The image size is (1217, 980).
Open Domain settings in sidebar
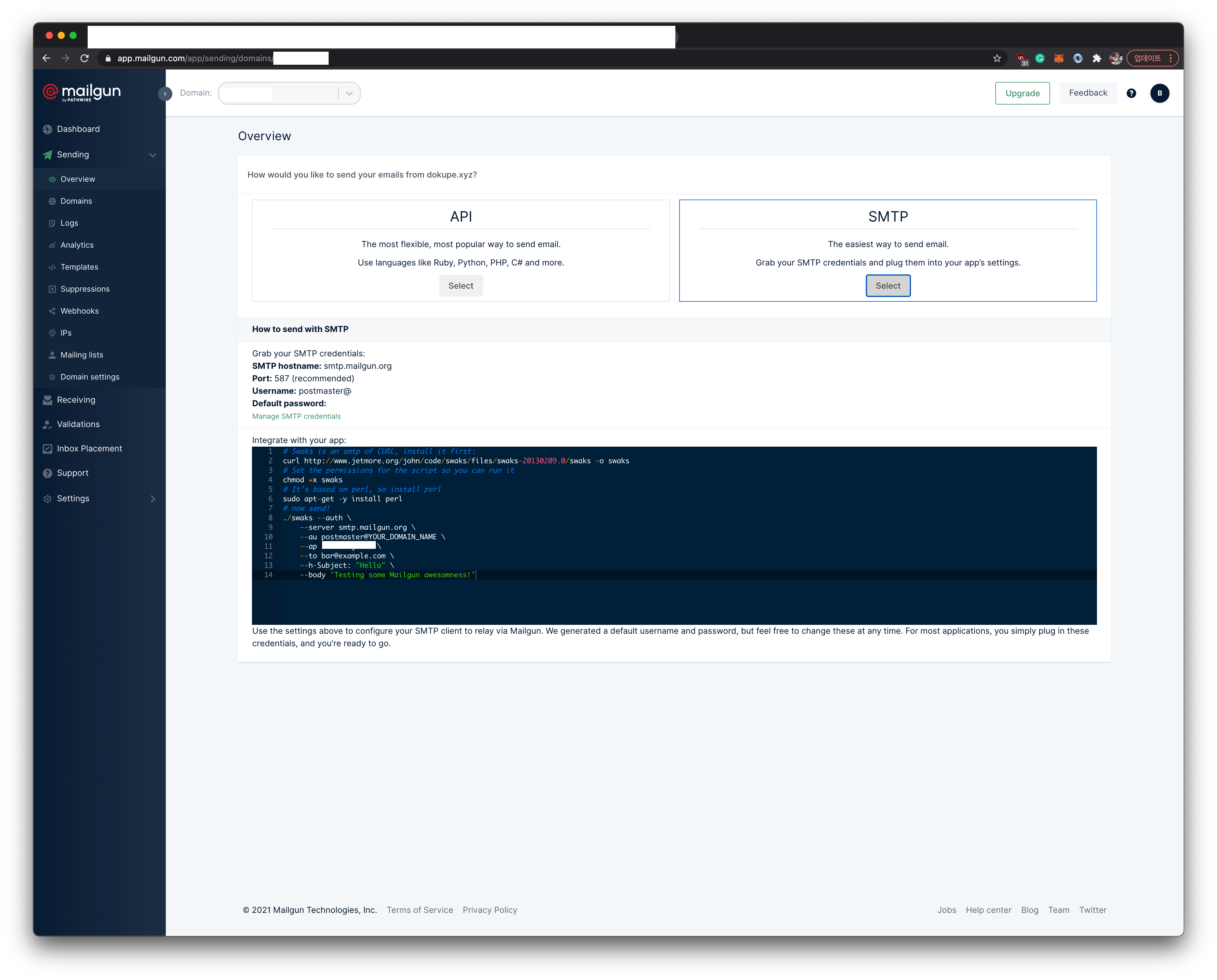point(90,377)
